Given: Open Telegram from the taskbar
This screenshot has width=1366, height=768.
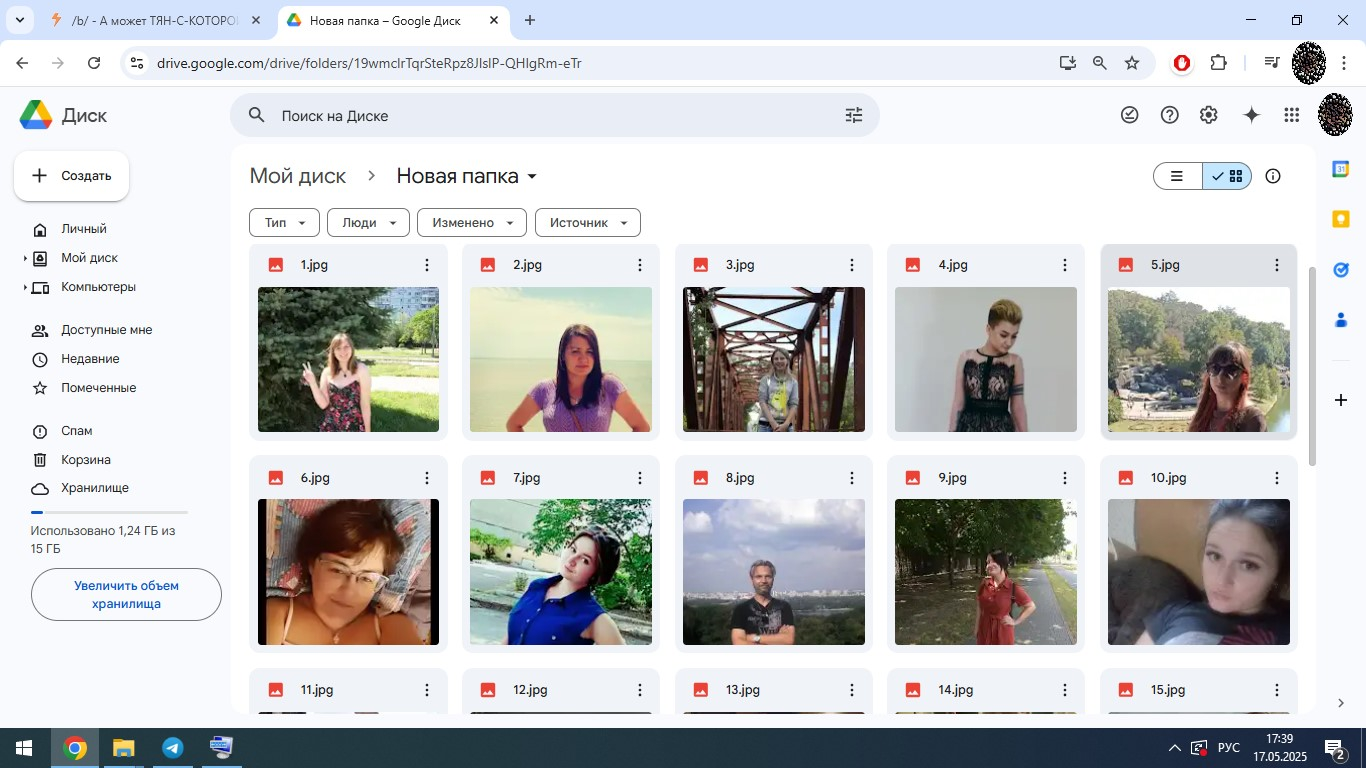Looking at the screenshot, I should pos(173,748).
